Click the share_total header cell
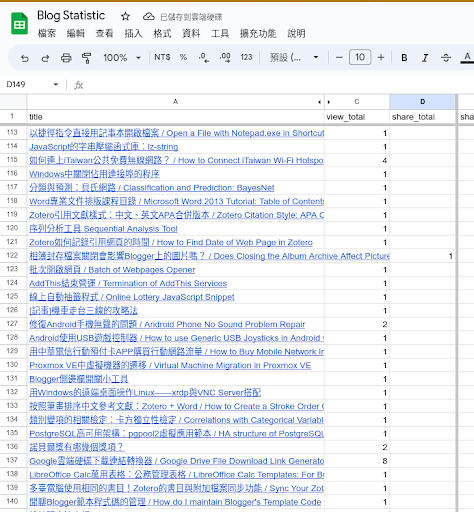Viewport: 474px width, 512px height. pyautogui.click(x=422, y=117)
